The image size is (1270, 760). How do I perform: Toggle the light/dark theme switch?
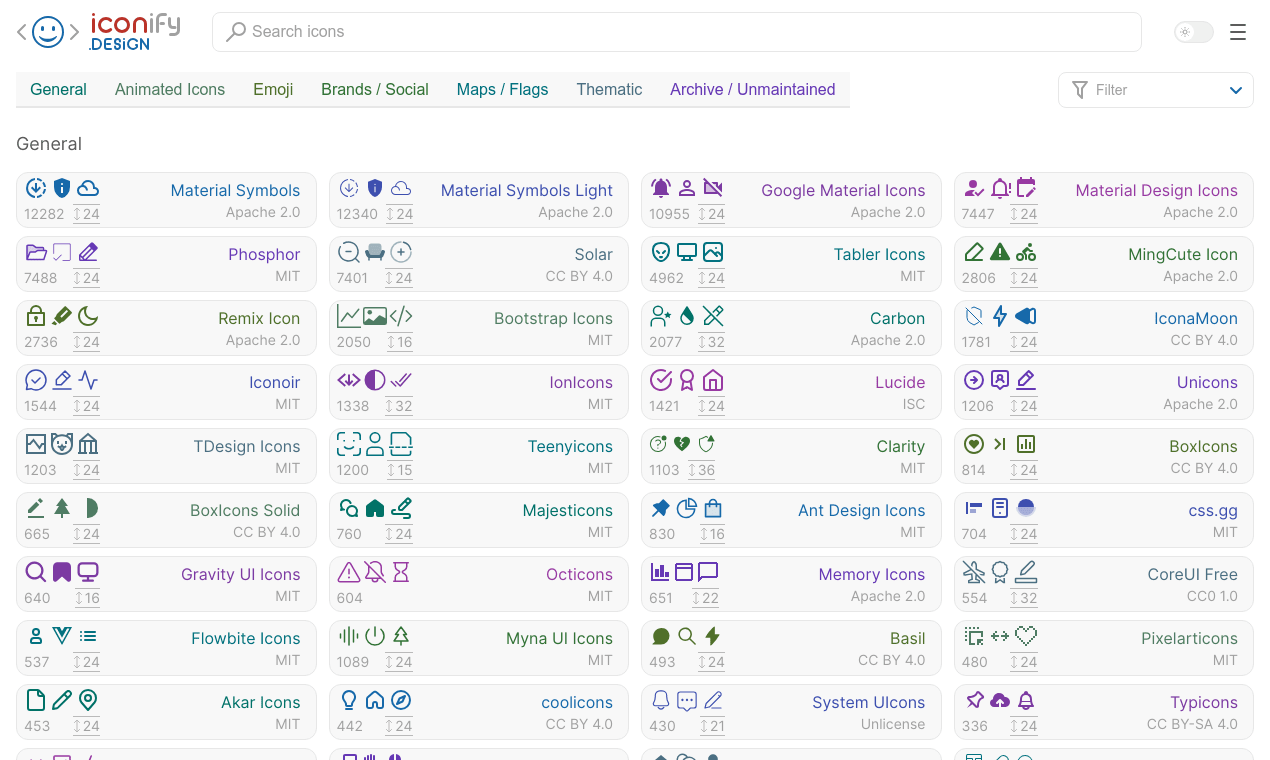pos(1193,32)
